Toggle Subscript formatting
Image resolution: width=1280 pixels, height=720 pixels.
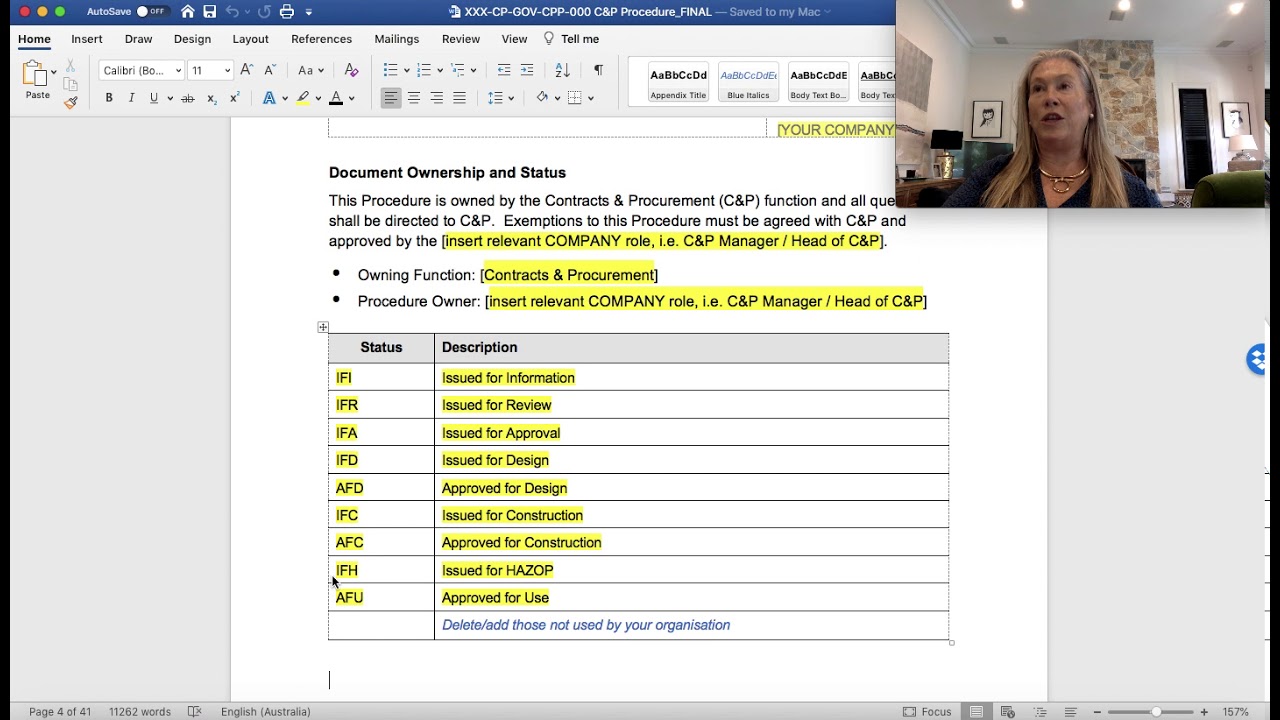click(x=211, y=98)
